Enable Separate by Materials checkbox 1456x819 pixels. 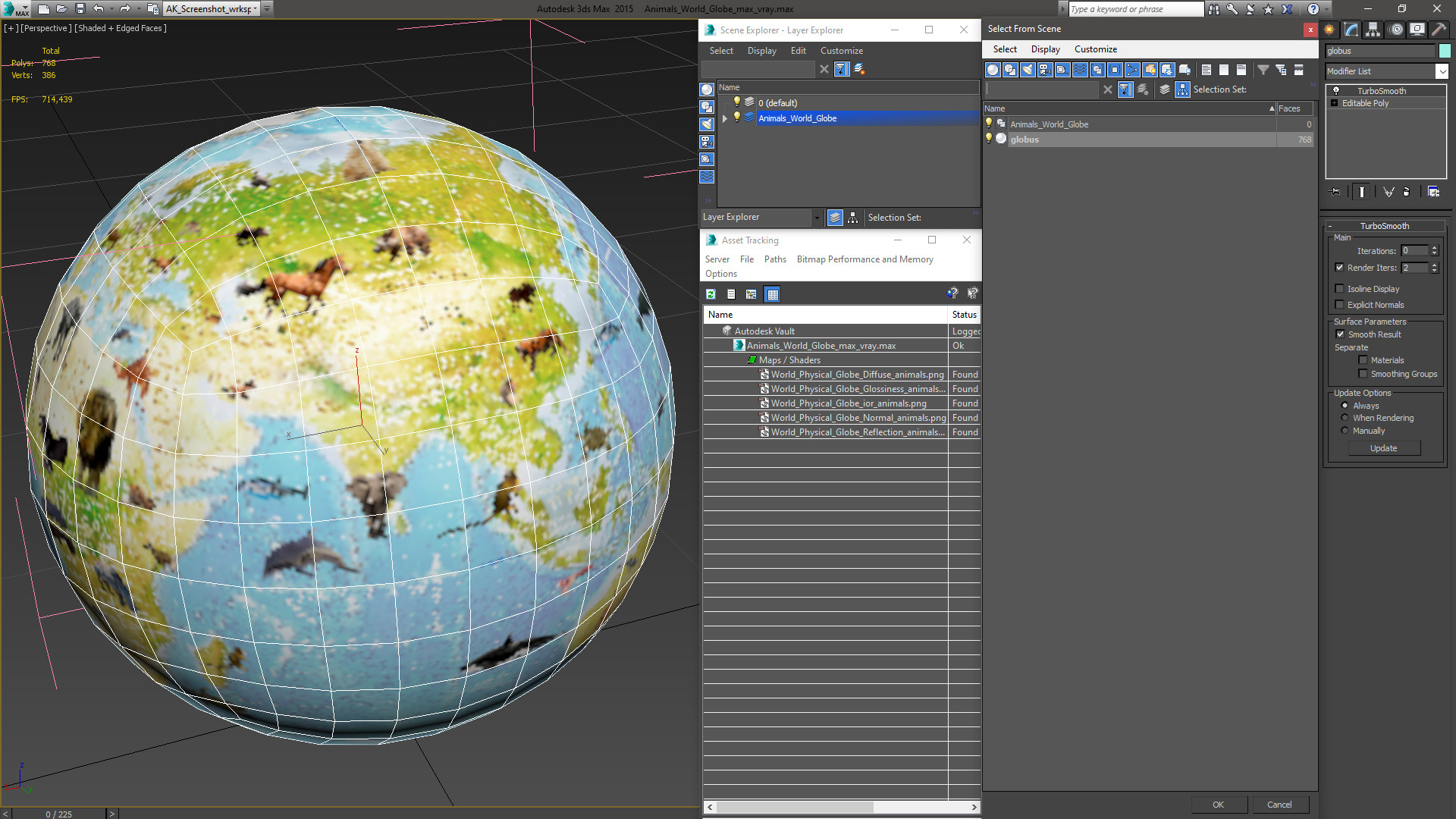click(1363, 360)
